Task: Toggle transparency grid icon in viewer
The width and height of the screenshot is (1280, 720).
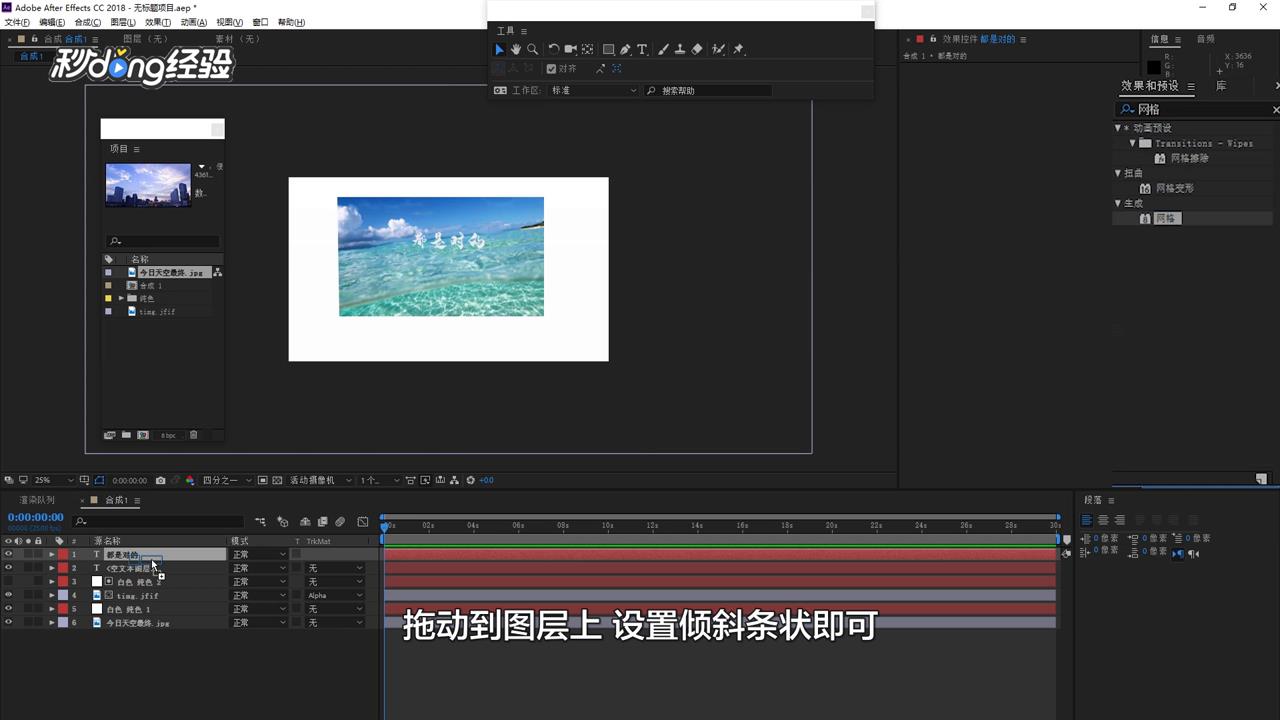Action: pos(277,480)
